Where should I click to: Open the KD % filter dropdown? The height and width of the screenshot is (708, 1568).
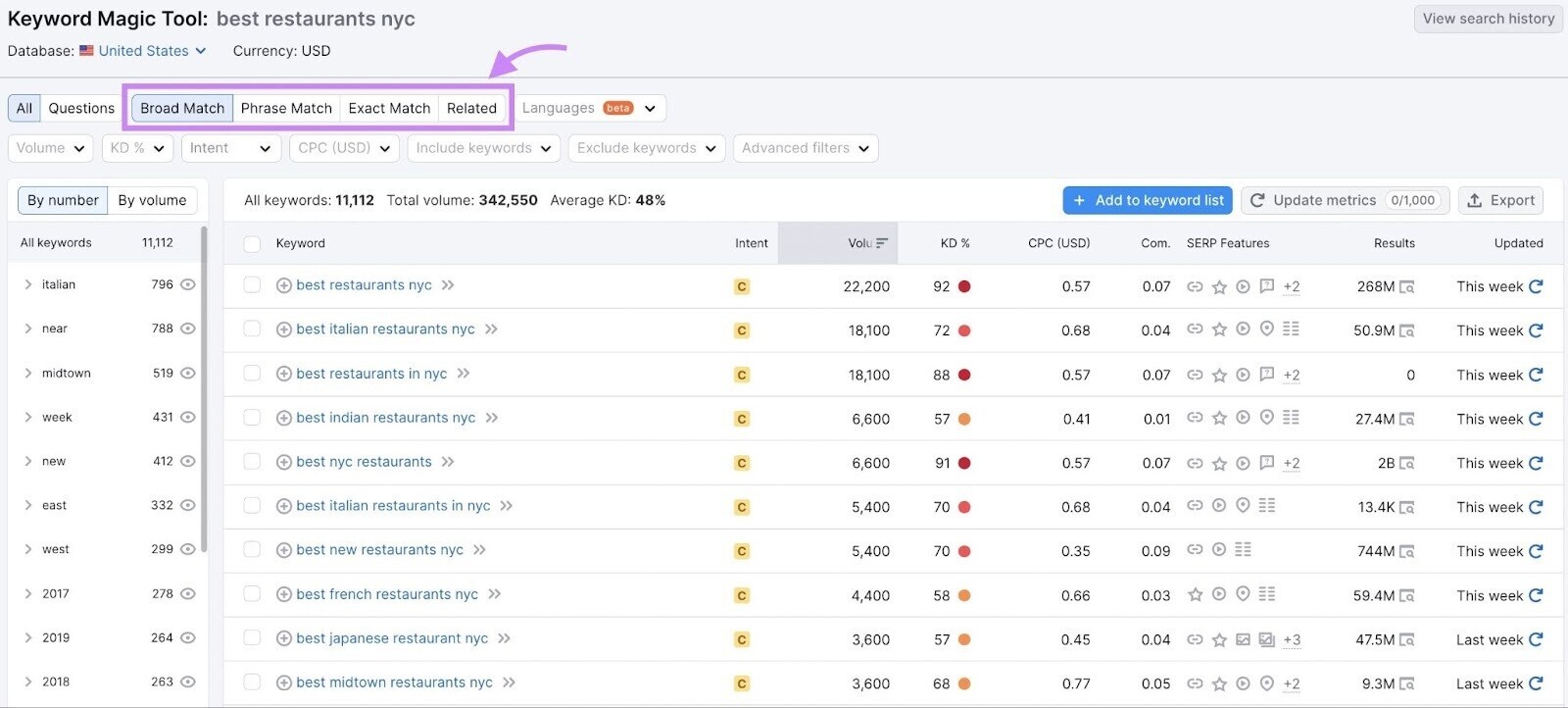tap(138, 148)
